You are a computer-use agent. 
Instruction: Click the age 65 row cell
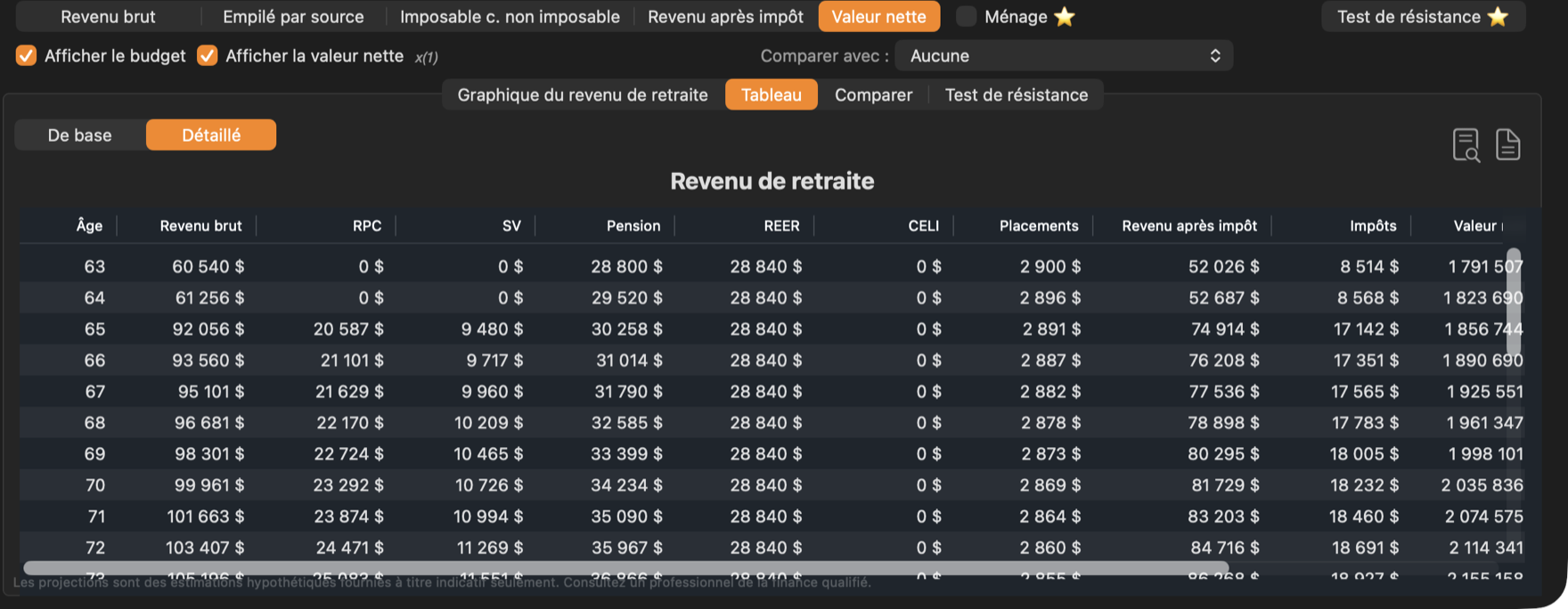(x=94, y=329)
